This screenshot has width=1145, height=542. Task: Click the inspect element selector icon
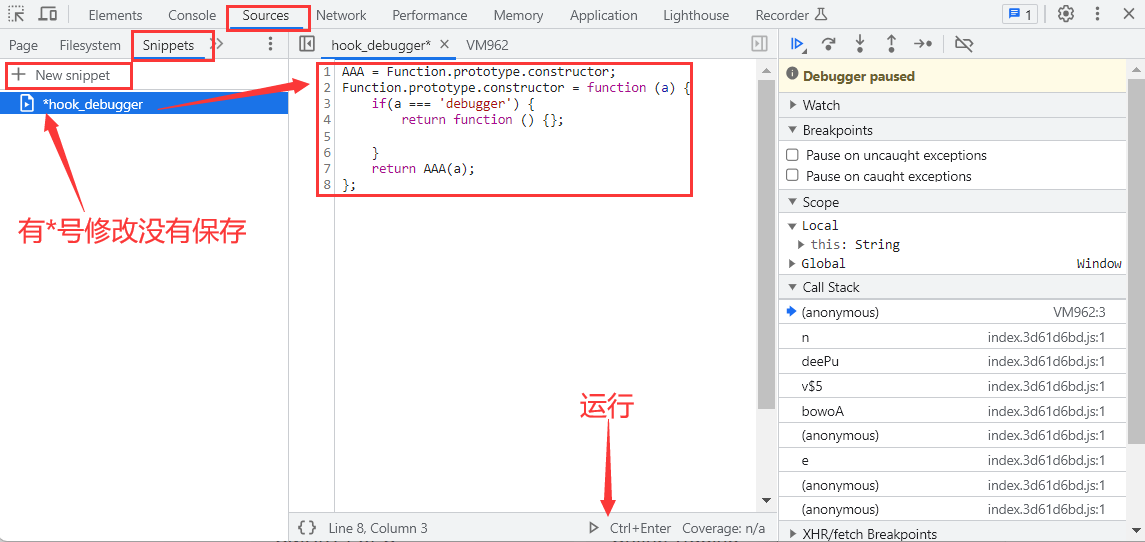16,15
